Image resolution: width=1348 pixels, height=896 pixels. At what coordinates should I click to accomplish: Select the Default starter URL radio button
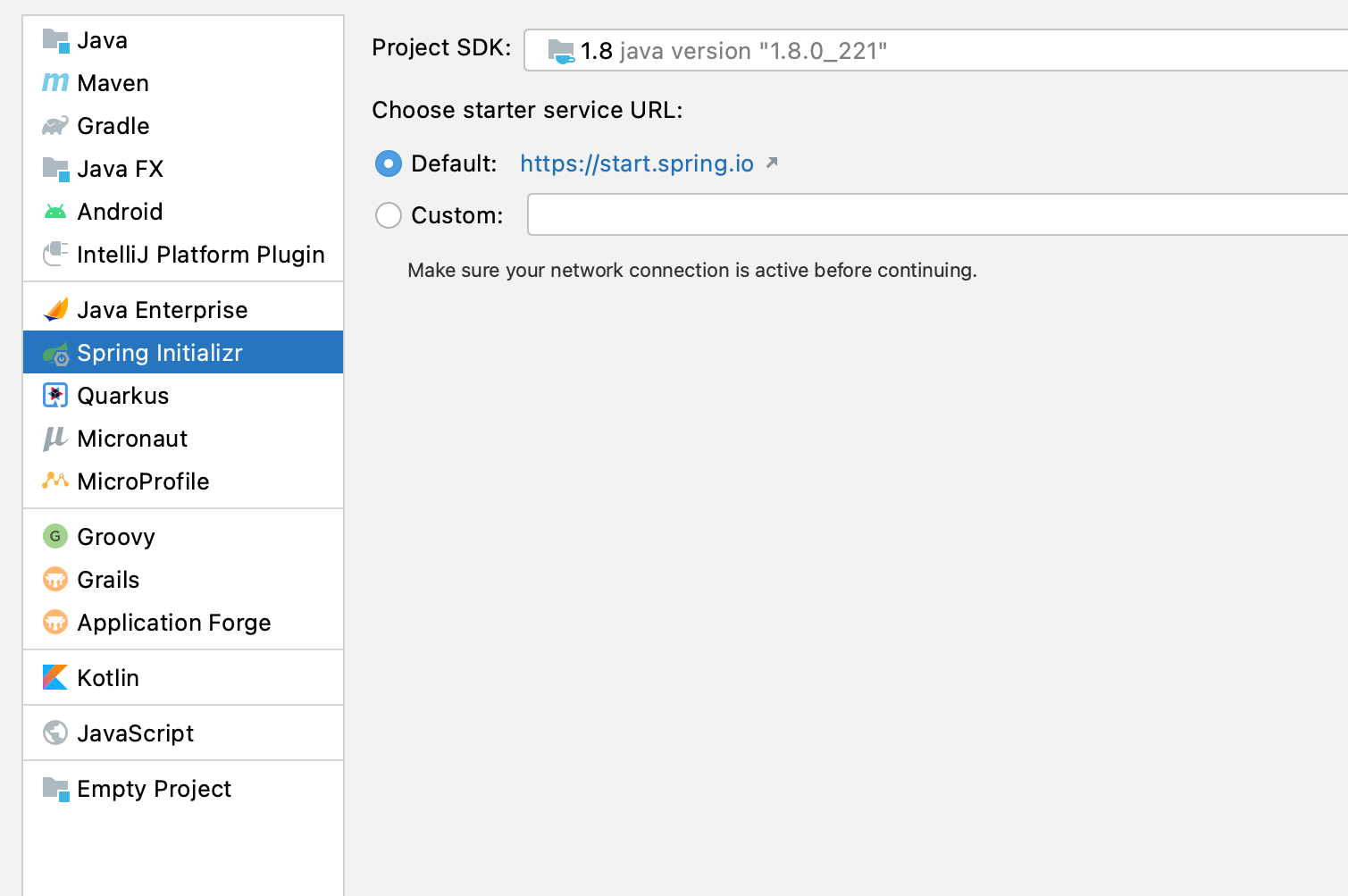coord(389,163)
